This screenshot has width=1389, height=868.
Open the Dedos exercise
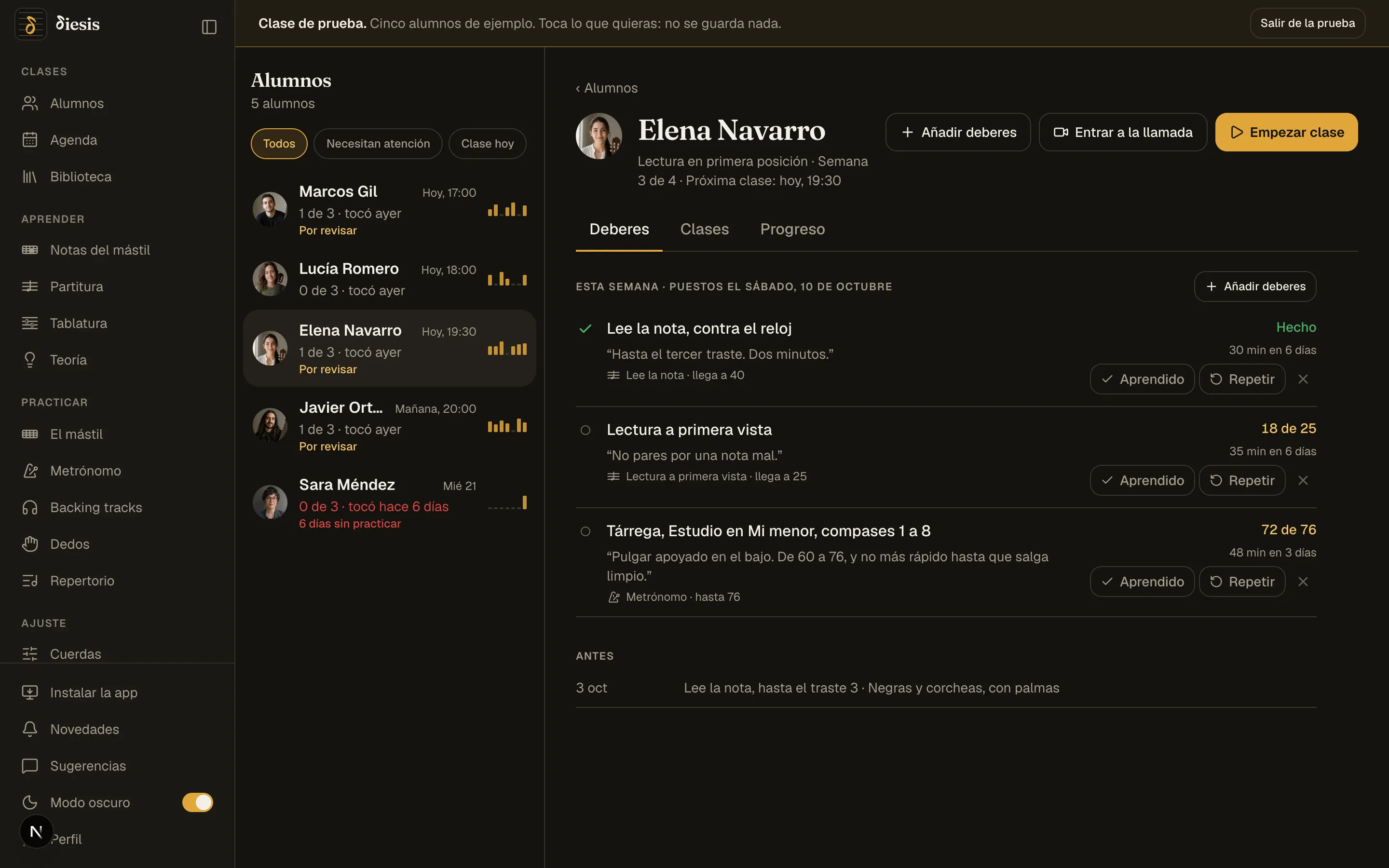(x=117, y=544)
